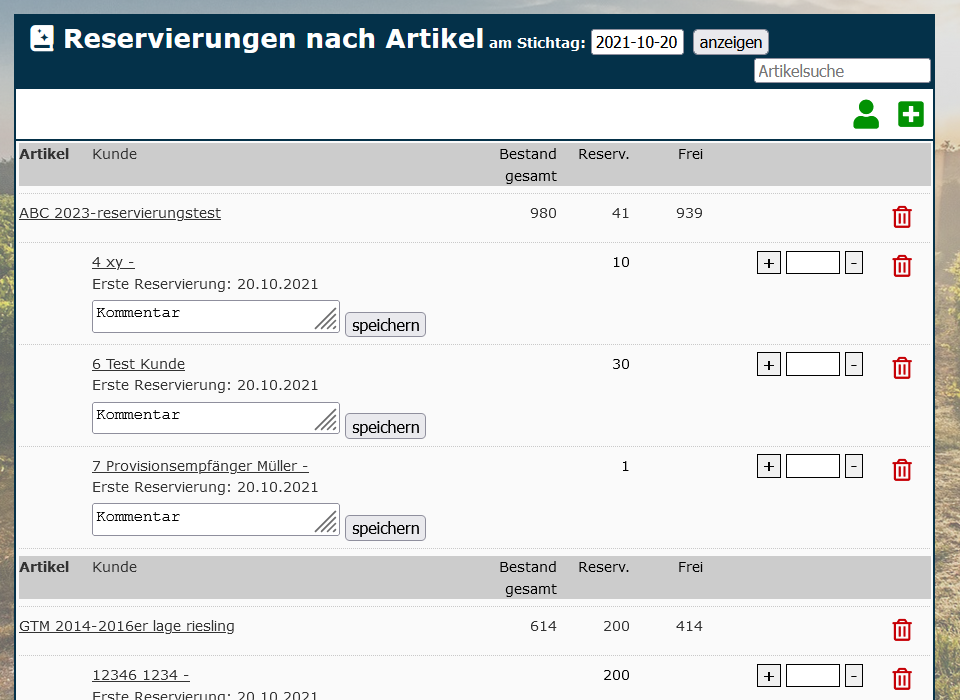Delete Provisionsempfänger Müller reservation via trash icon
Screen dimensions: 960x700
point(902,470)
